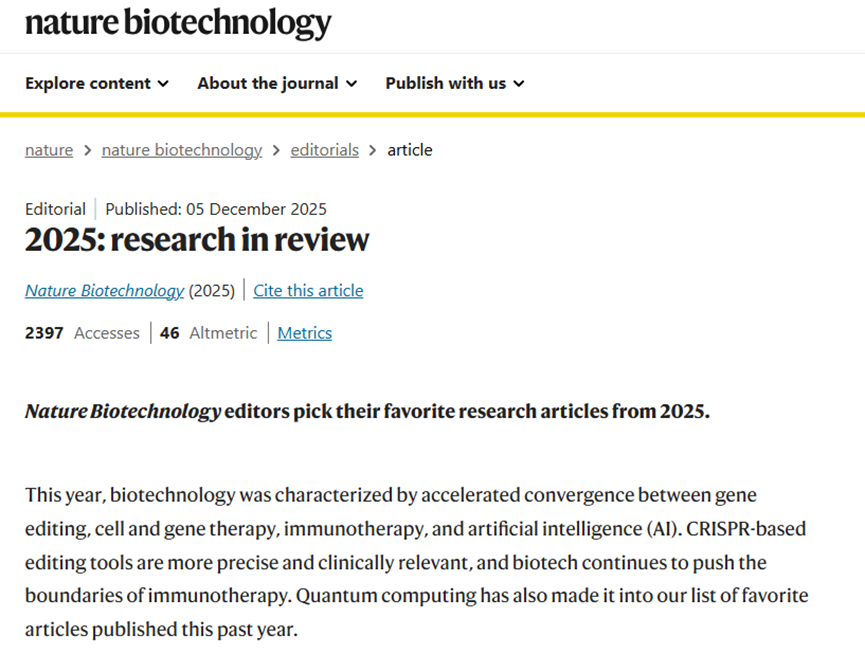Click the yellow divider line under navigation
The width and height of the screenshot is (865, 654).
click(x=432, y=114)
